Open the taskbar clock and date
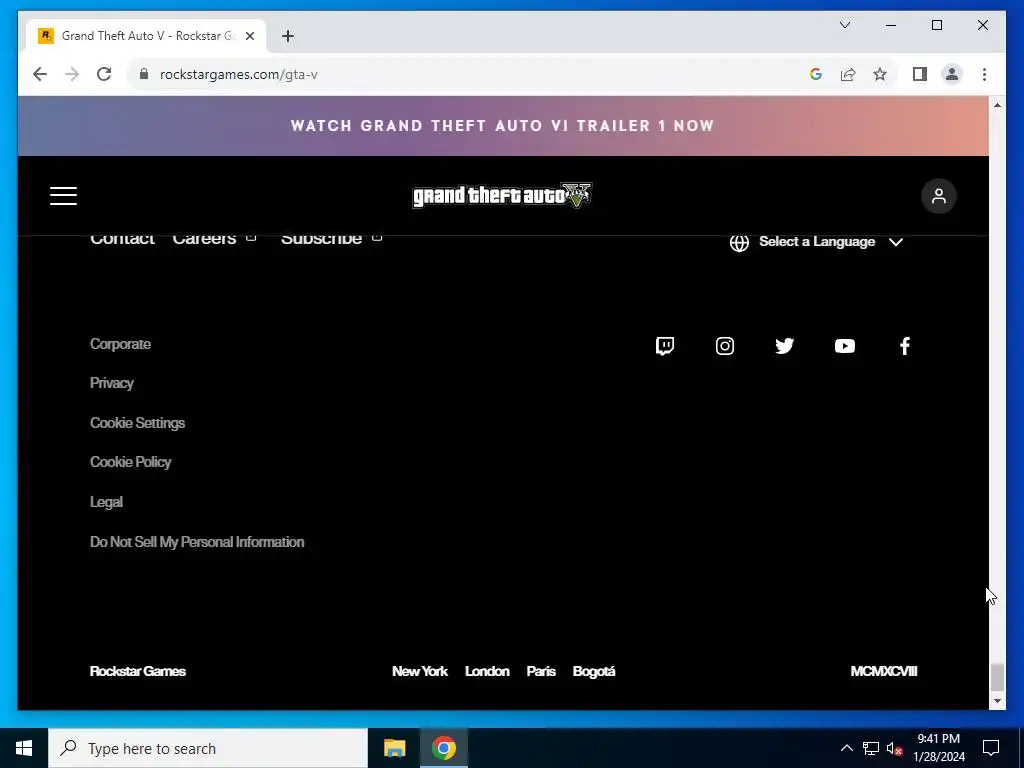This screenshot has width=1024, height=768. (939, 748)
